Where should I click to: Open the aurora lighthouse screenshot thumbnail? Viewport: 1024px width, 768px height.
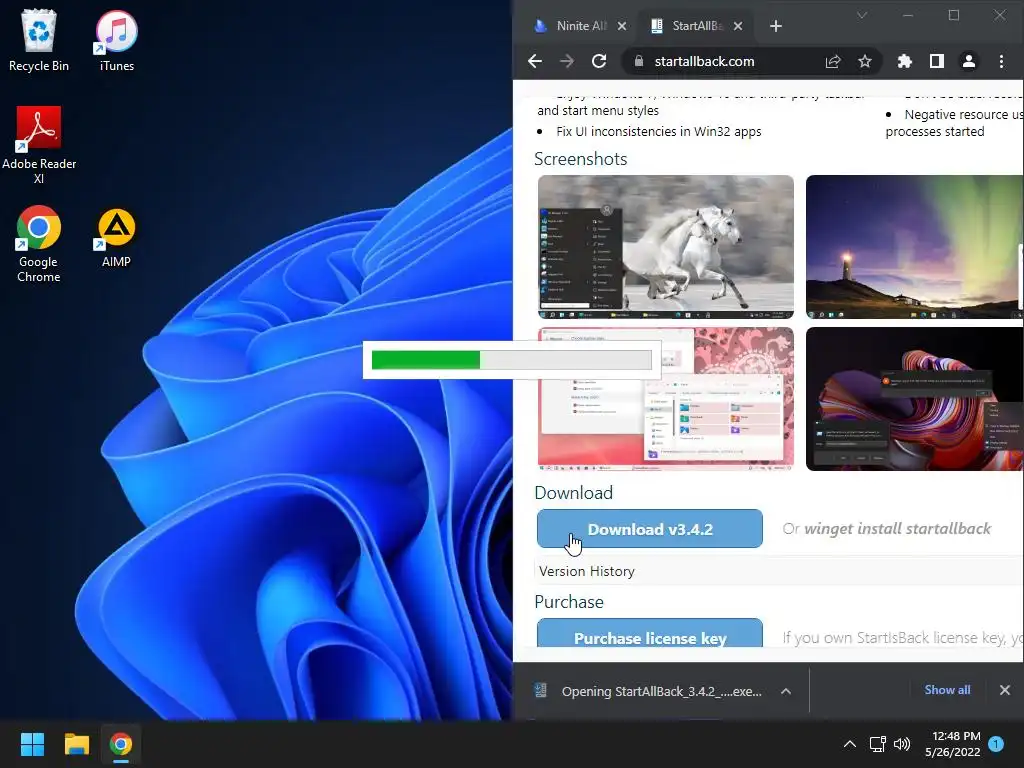(914, 247)
